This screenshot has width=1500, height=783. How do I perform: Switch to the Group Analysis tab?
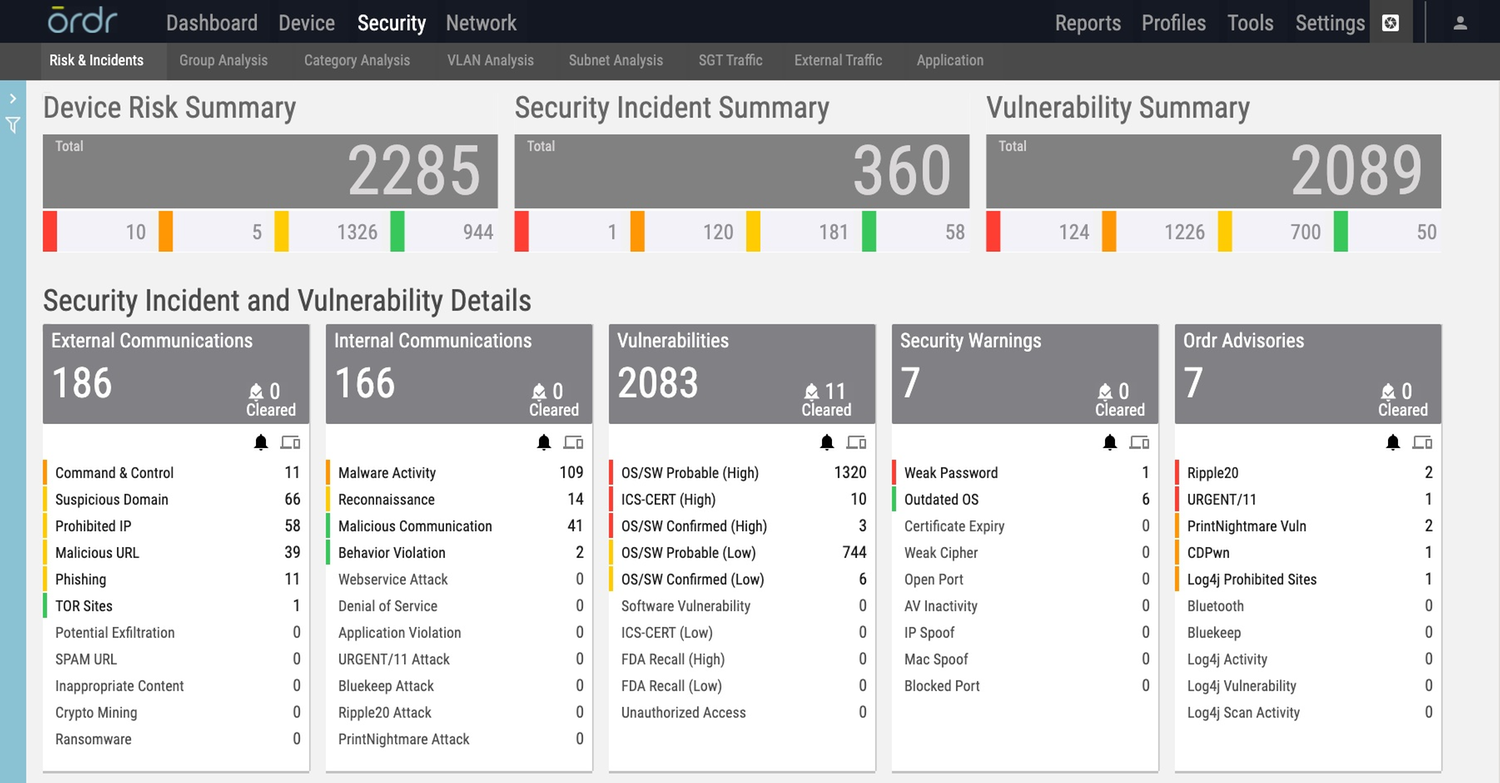pyautogui.click(x=223, y=60)
